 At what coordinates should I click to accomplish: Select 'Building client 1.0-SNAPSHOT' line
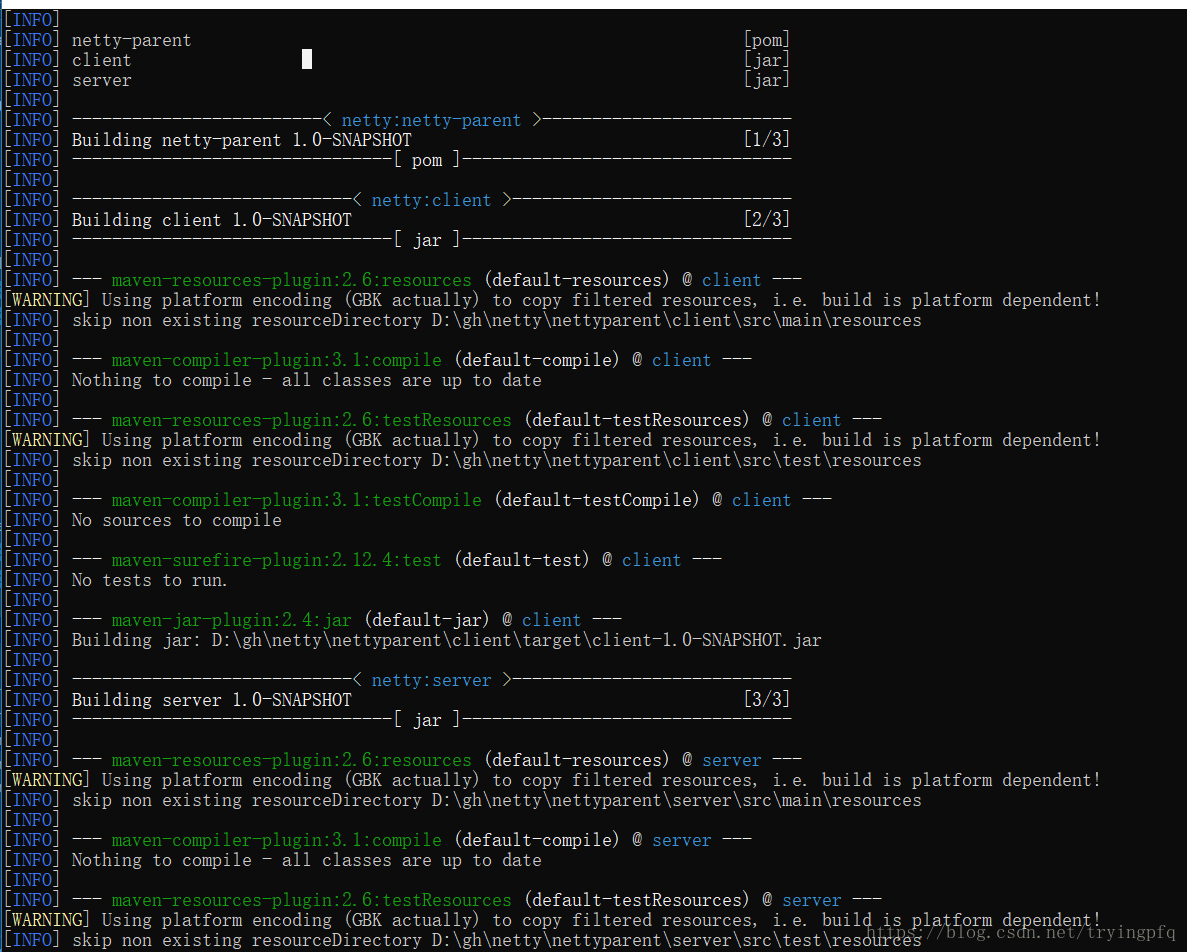pyautogui.click(x=212, y=220)
